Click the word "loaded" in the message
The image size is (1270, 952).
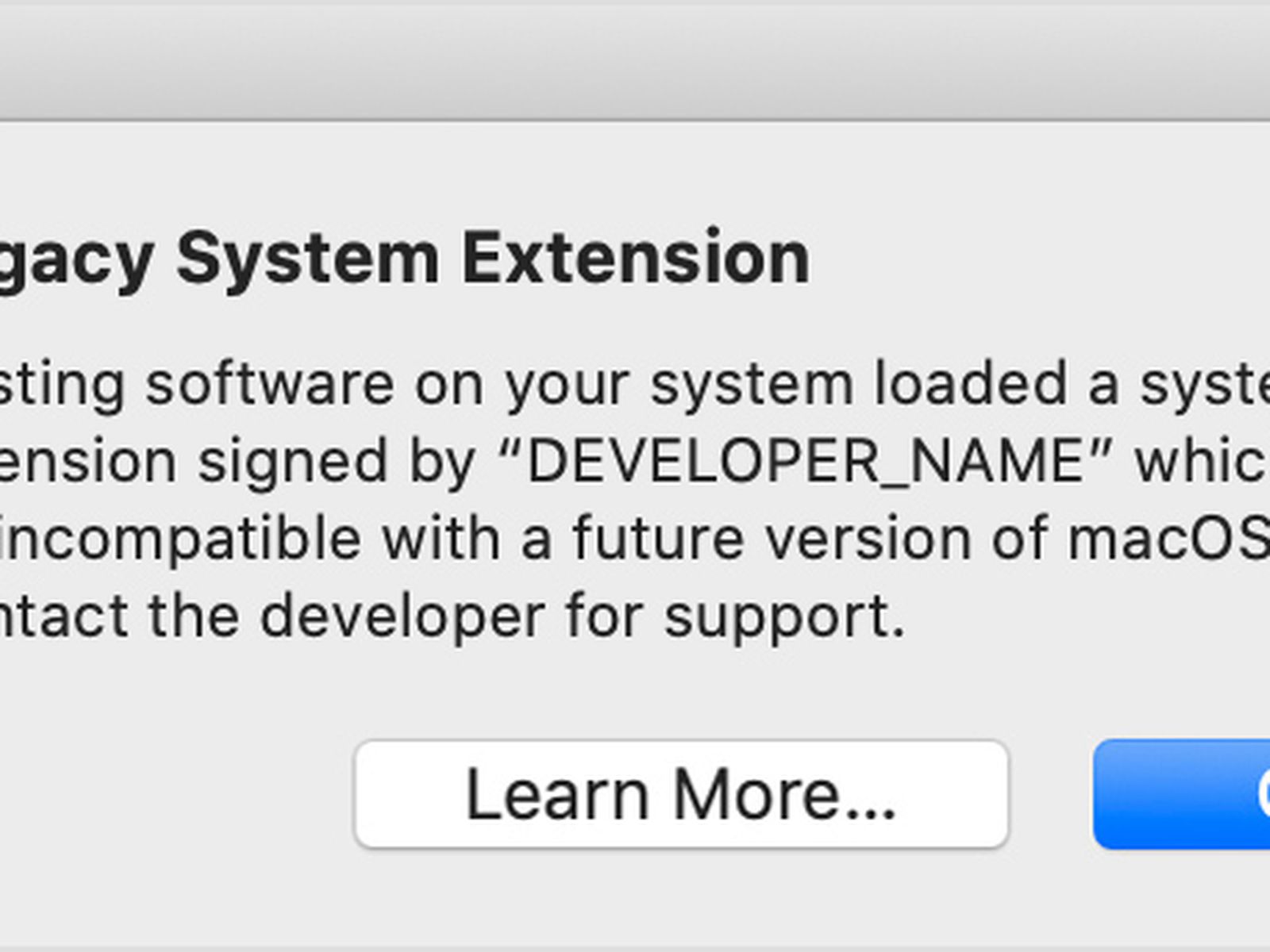[x=970, y=385]
